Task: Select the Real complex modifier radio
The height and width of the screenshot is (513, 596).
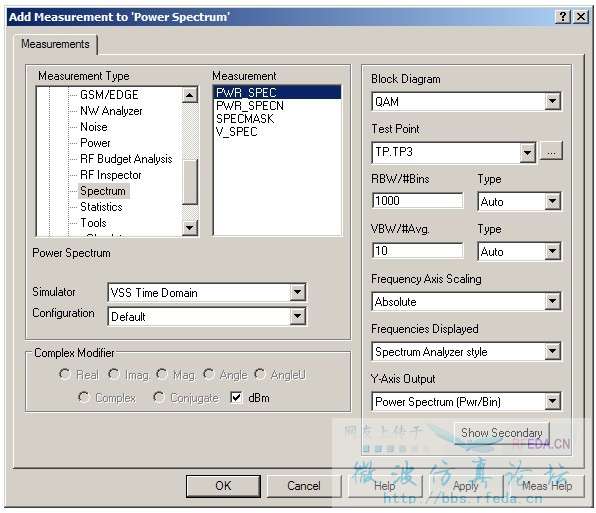Action: 64,375
